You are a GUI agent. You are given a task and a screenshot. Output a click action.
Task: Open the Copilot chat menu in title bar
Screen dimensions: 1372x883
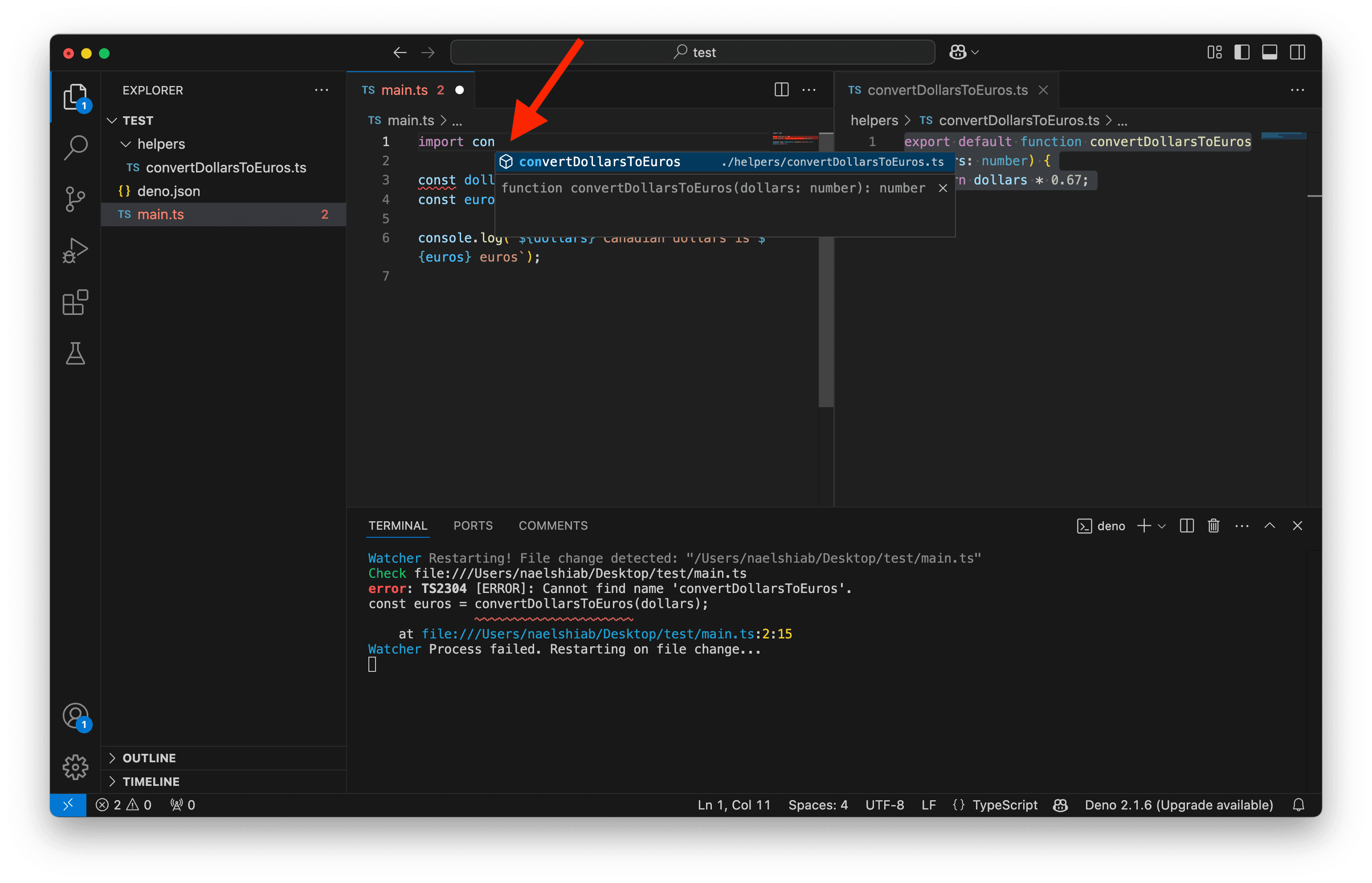tap(964, 53)
